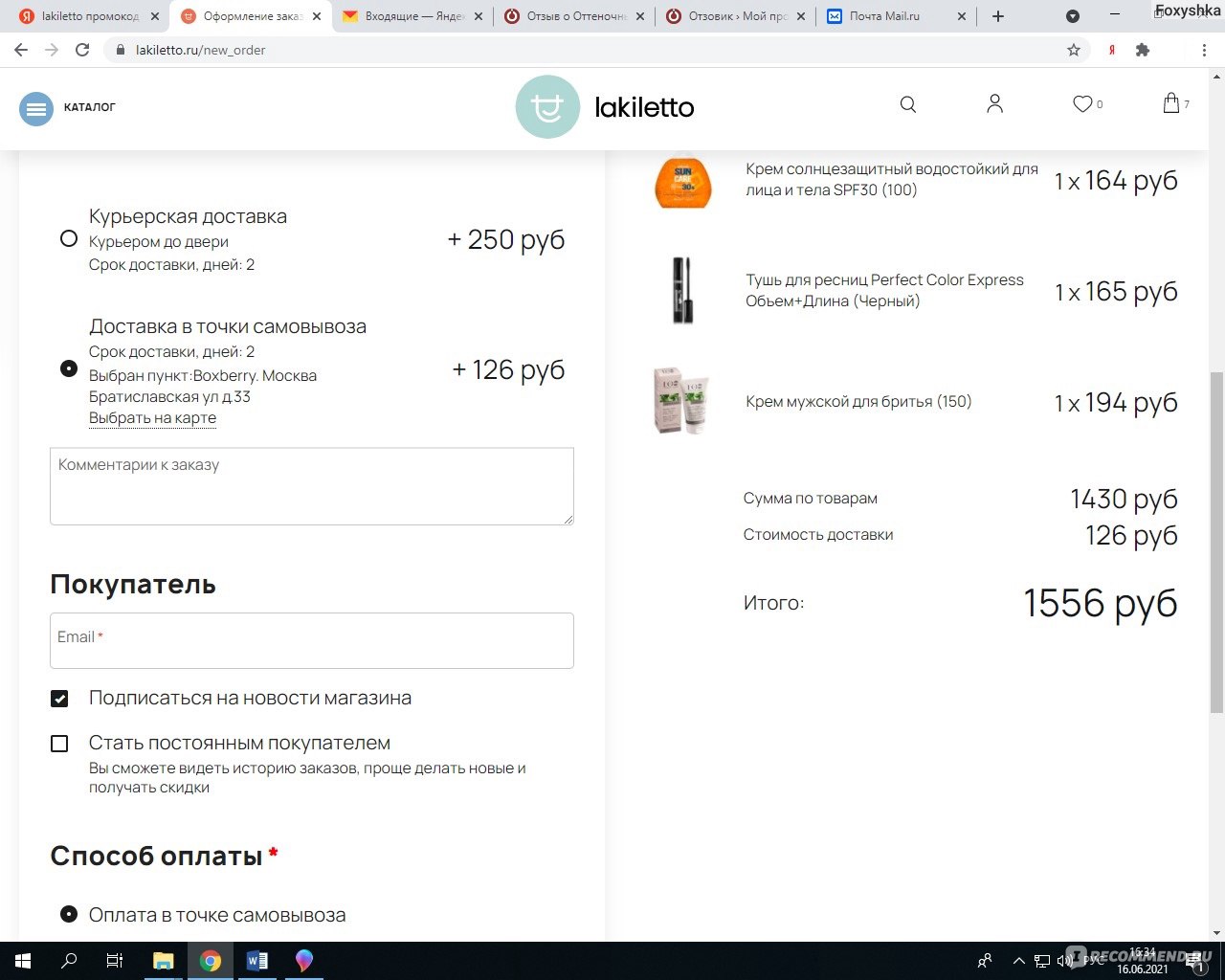Open the site search magnifier icon
The height and width of the screenshot is (980, 1225).
[x=908, y=105]
